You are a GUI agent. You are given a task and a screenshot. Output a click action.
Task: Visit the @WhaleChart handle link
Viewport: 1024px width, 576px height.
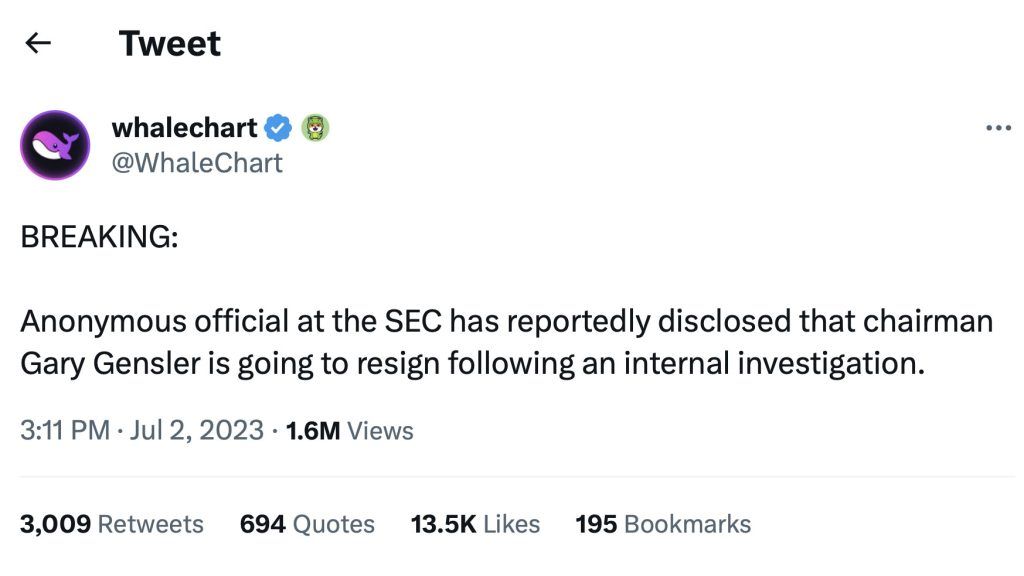[197, 162]
